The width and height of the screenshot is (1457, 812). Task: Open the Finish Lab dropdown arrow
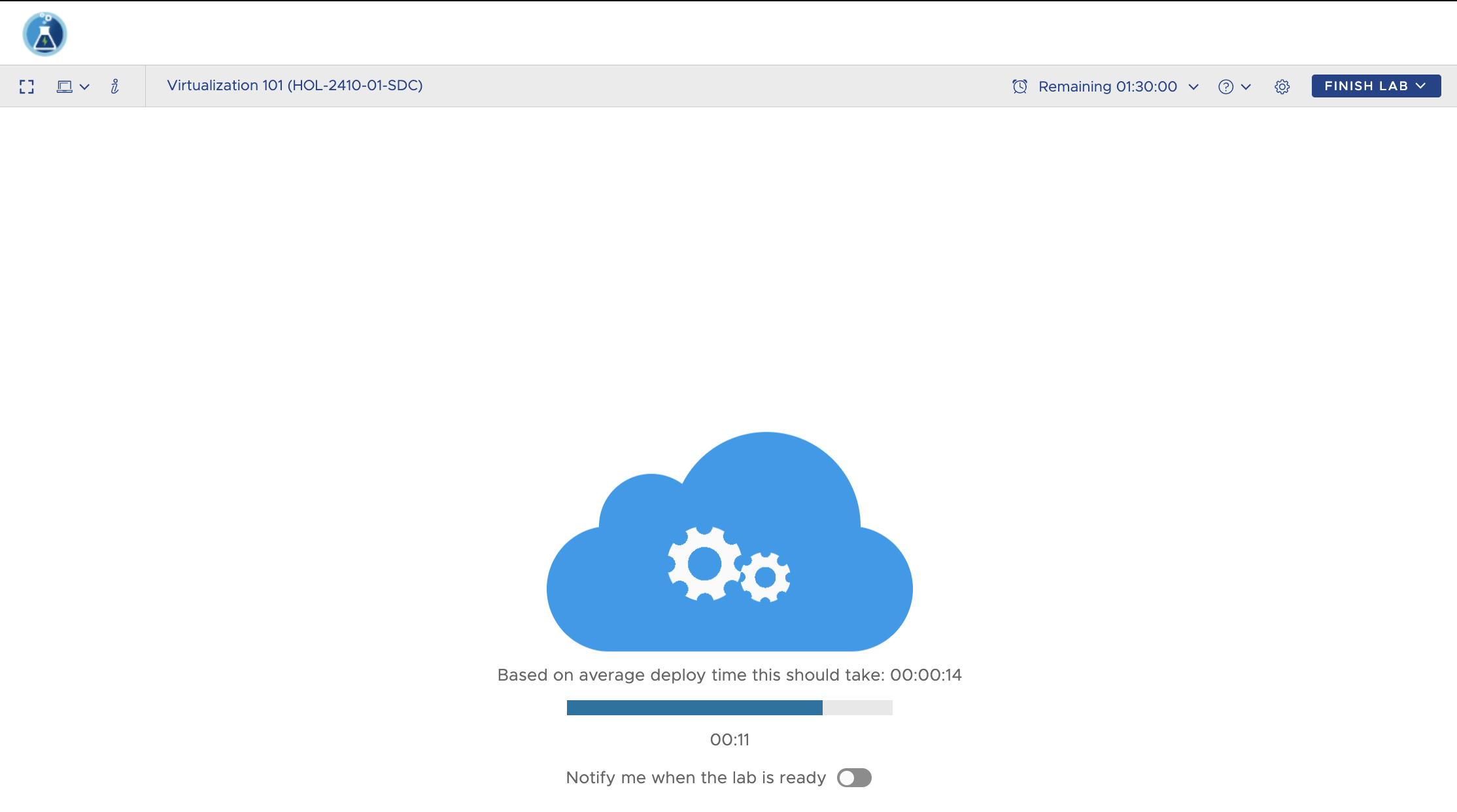(1420, 86)
